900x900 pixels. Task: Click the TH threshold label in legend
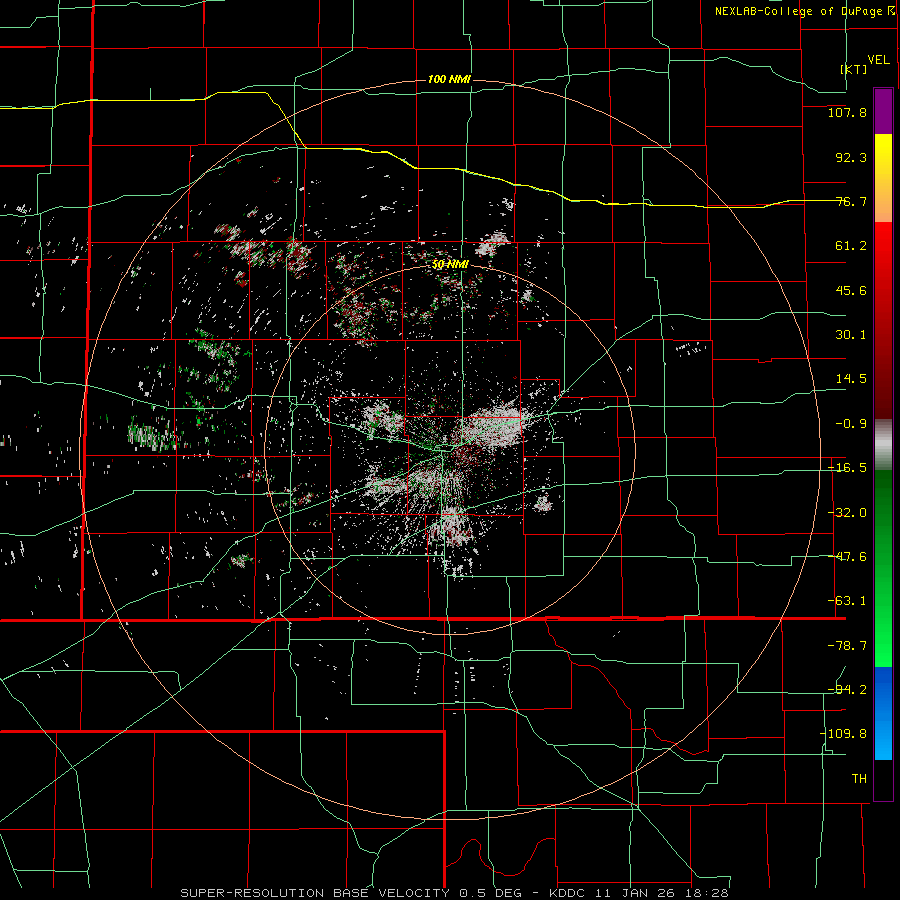(x=859, y=778)
